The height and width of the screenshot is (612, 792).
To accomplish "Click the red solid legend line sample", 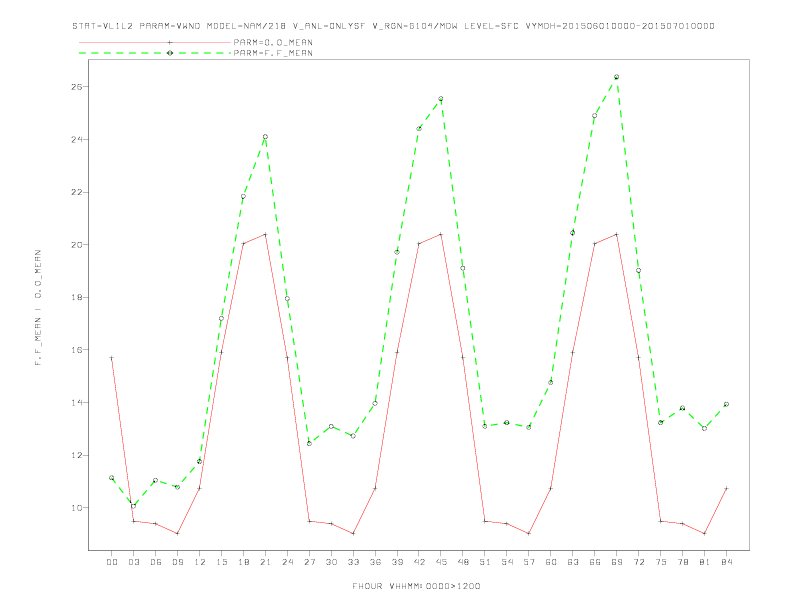I will pyautogui.click(x=155, y=42).
